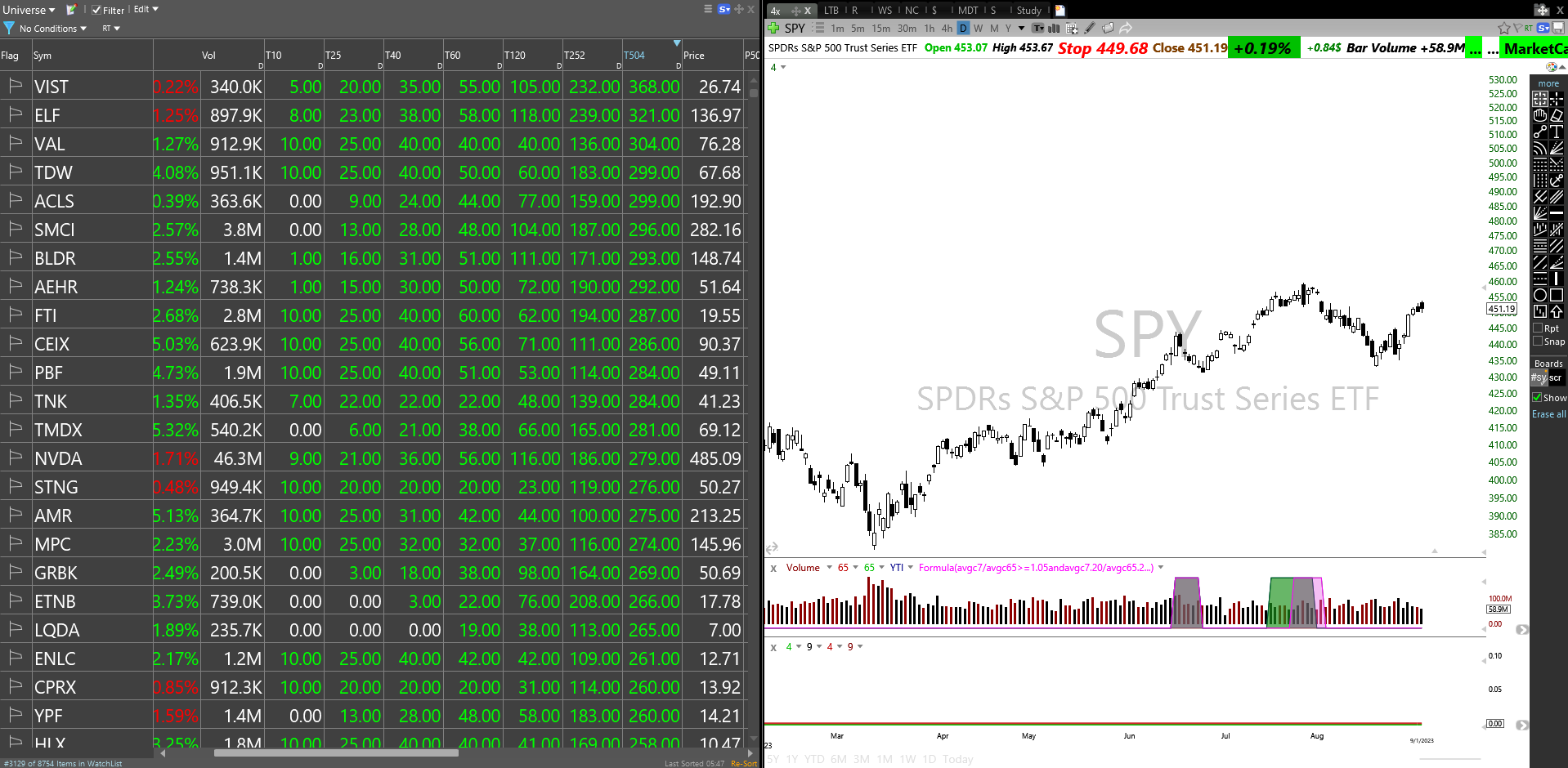Uncheck the Show drawings checkbox

point(1538,398)
